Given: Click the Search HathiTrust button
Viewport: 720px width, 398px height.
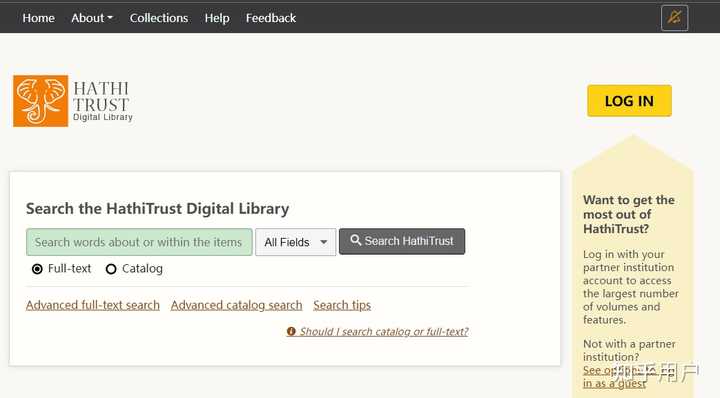Looking at the screenshot, I should [x=402, y=241].
